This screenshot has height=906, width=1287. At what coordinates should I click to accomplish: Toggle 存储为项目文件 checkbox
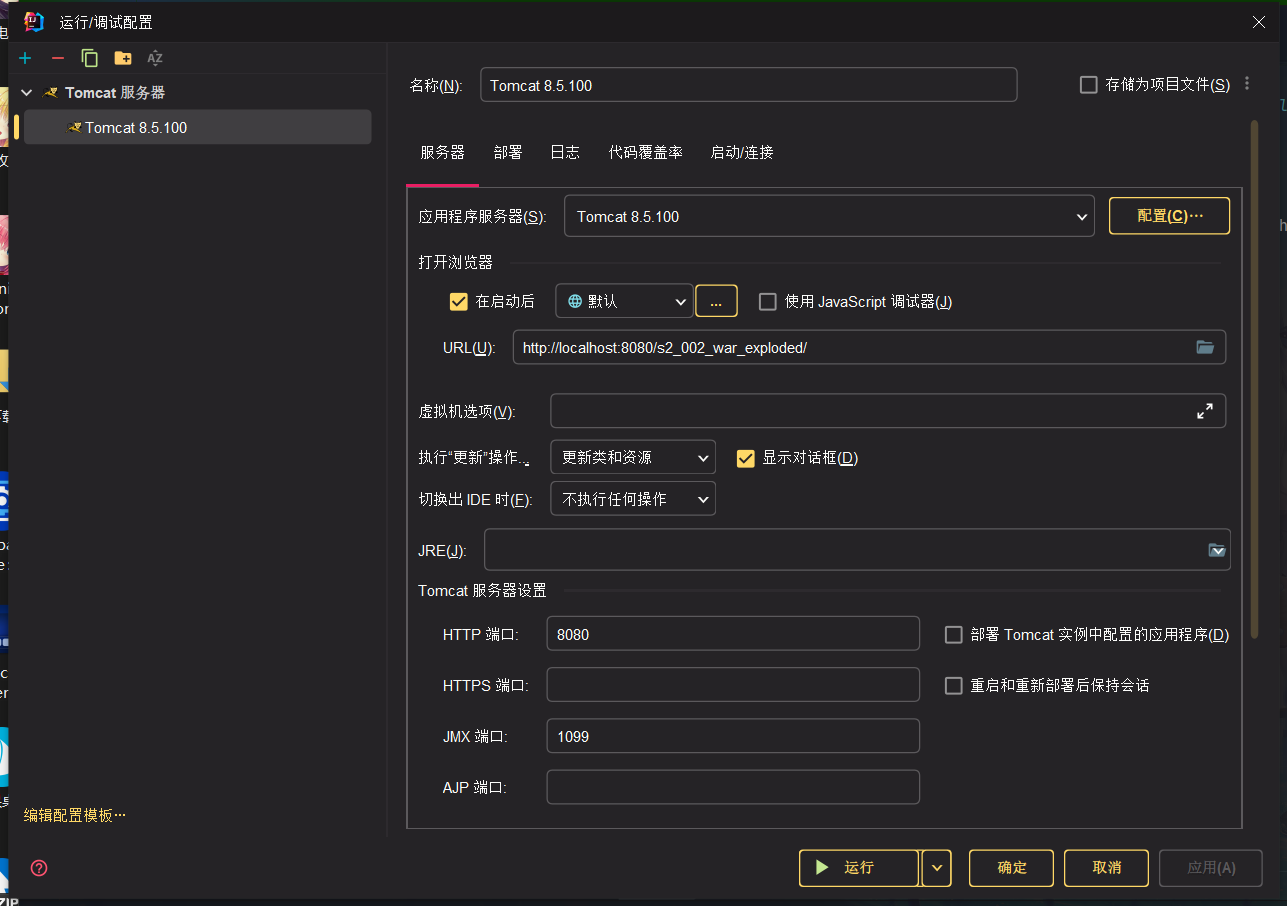[x=1089, y=85]
